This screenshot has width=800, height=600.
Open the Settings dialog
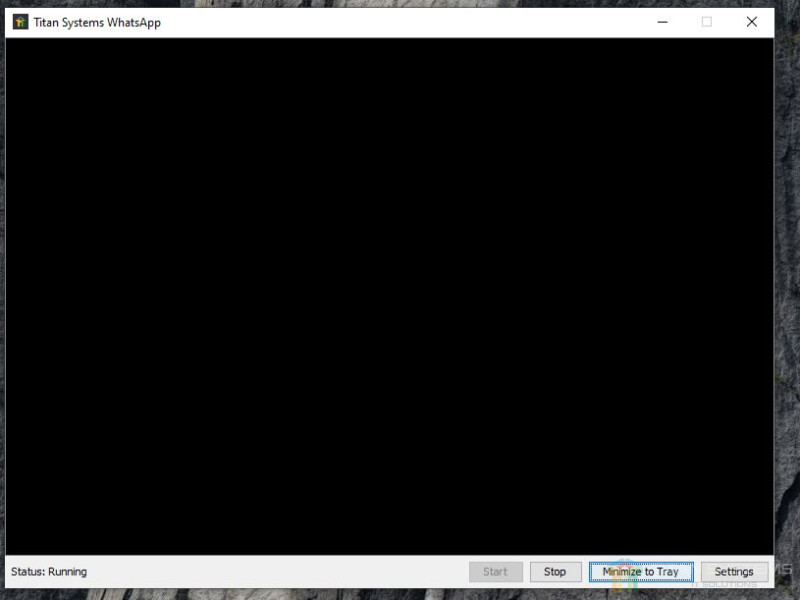click(734, 572)
